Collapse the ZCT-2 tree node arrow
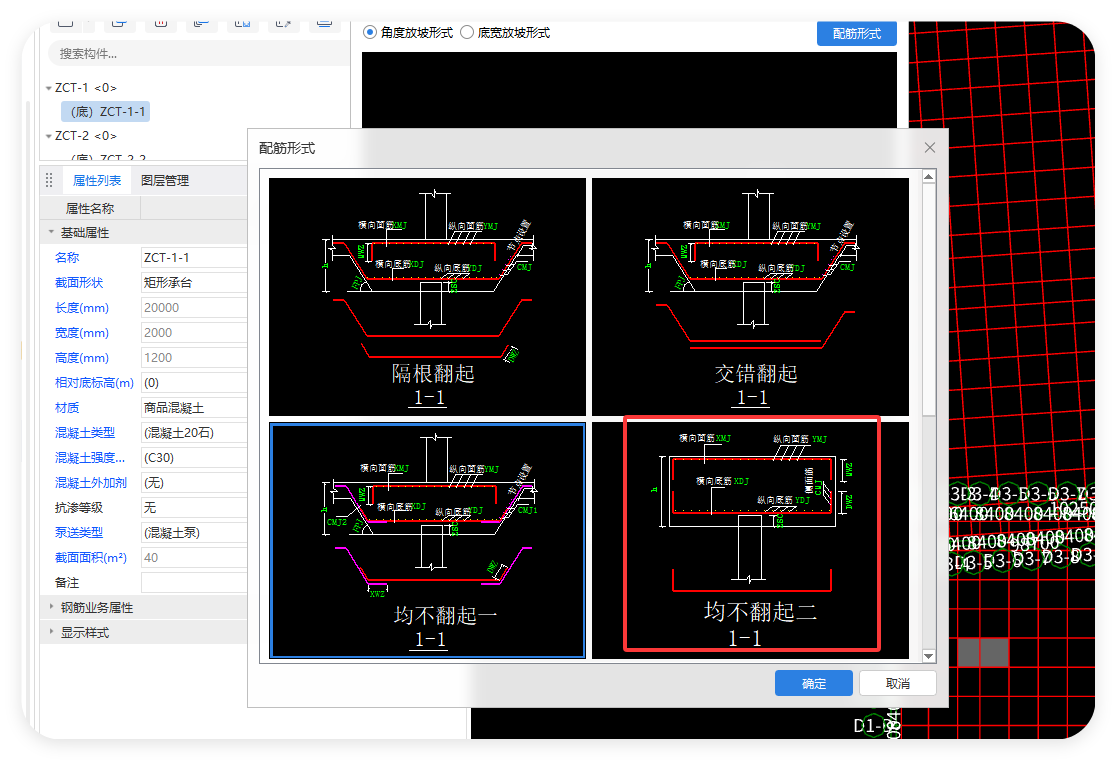 point(48,136)
